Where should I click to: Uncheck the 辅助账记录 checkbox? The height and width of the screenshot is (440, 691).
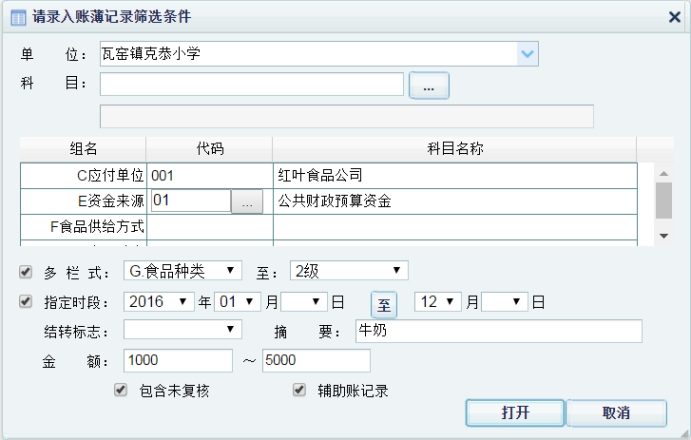(299, 390)
